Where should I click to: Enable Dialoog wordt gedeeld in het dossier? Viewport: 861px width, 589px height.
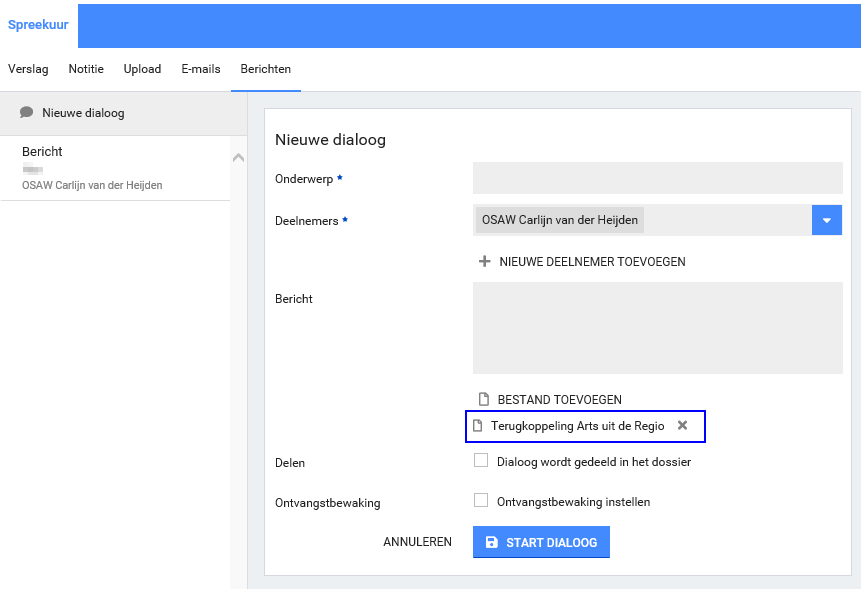(x=481, y=461)
